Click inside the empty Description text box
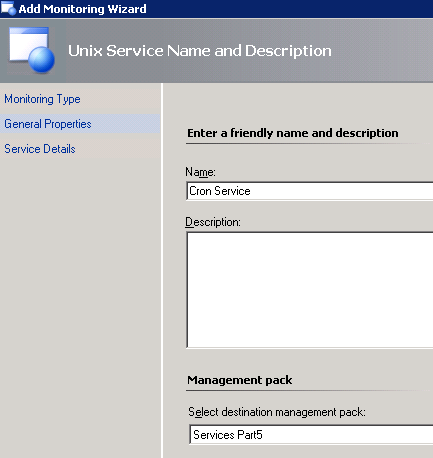This screenshot has height=458, width=433. coord(310,290)
